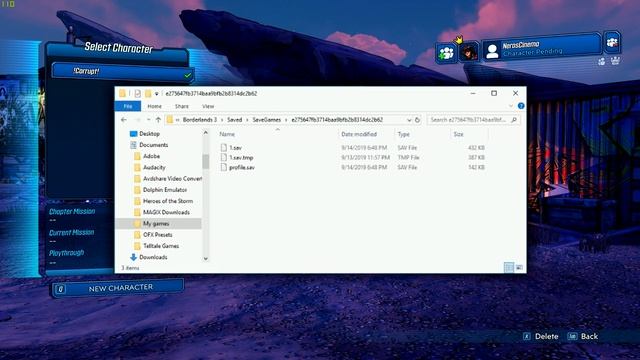Sort files by Type column
The width and height of the screenshot is (640, 360).
(x=403, y=134)
